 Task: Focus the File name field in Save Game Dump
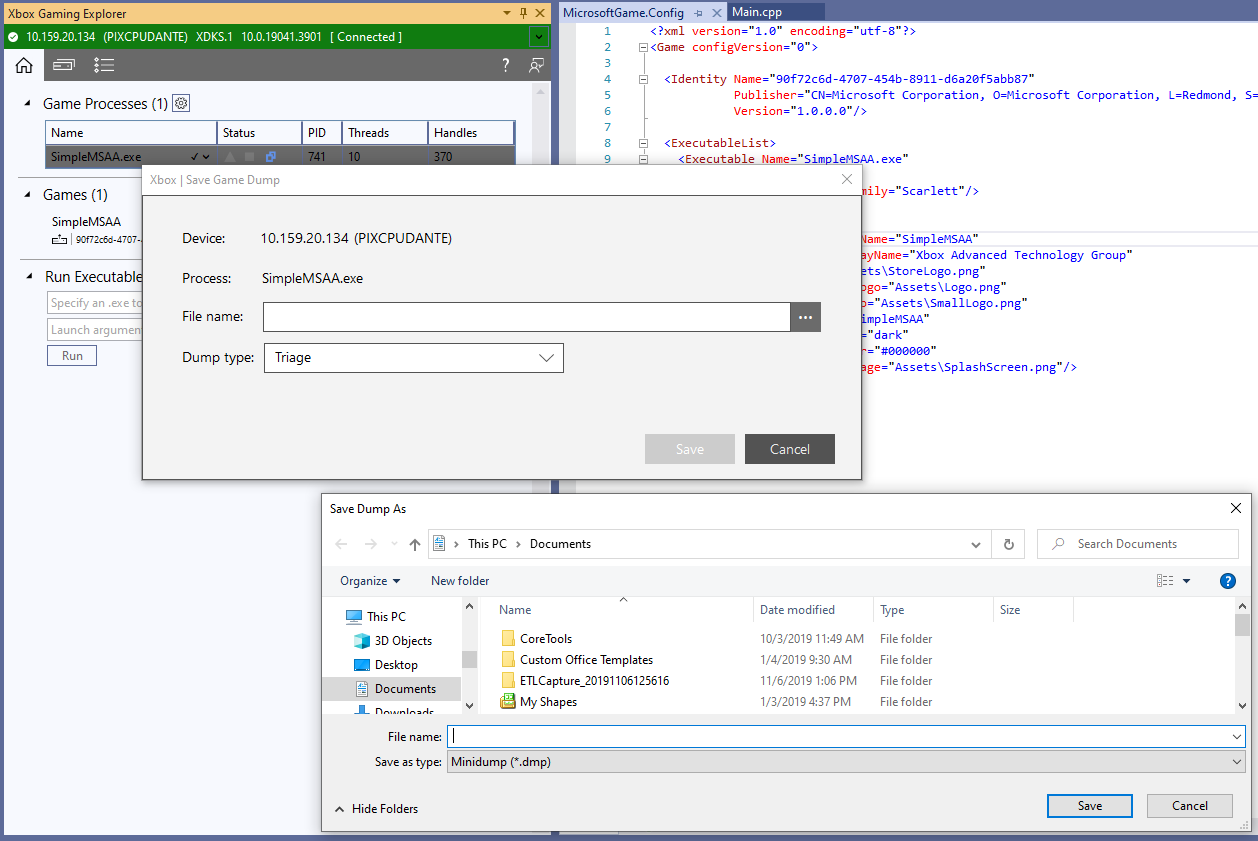point(527,317)
